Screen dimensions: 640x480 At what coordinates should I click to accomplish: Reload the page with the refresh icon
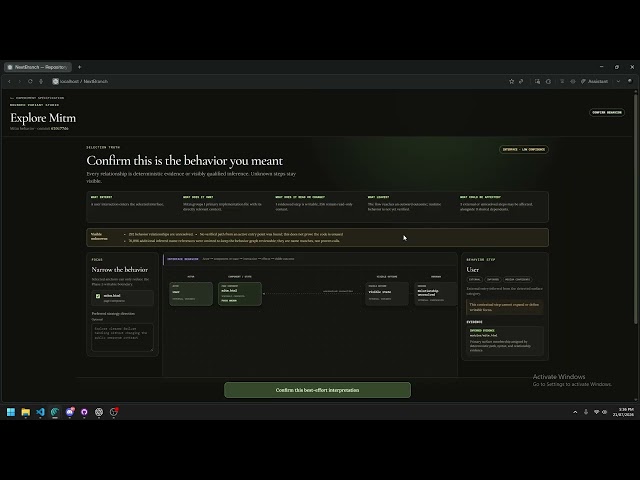pos(30,81)
